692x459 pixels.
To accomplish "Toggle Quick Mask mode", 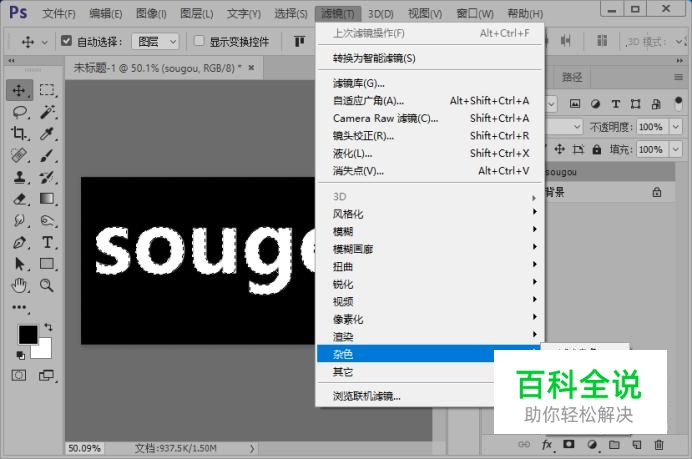I will tap(19, 376).
